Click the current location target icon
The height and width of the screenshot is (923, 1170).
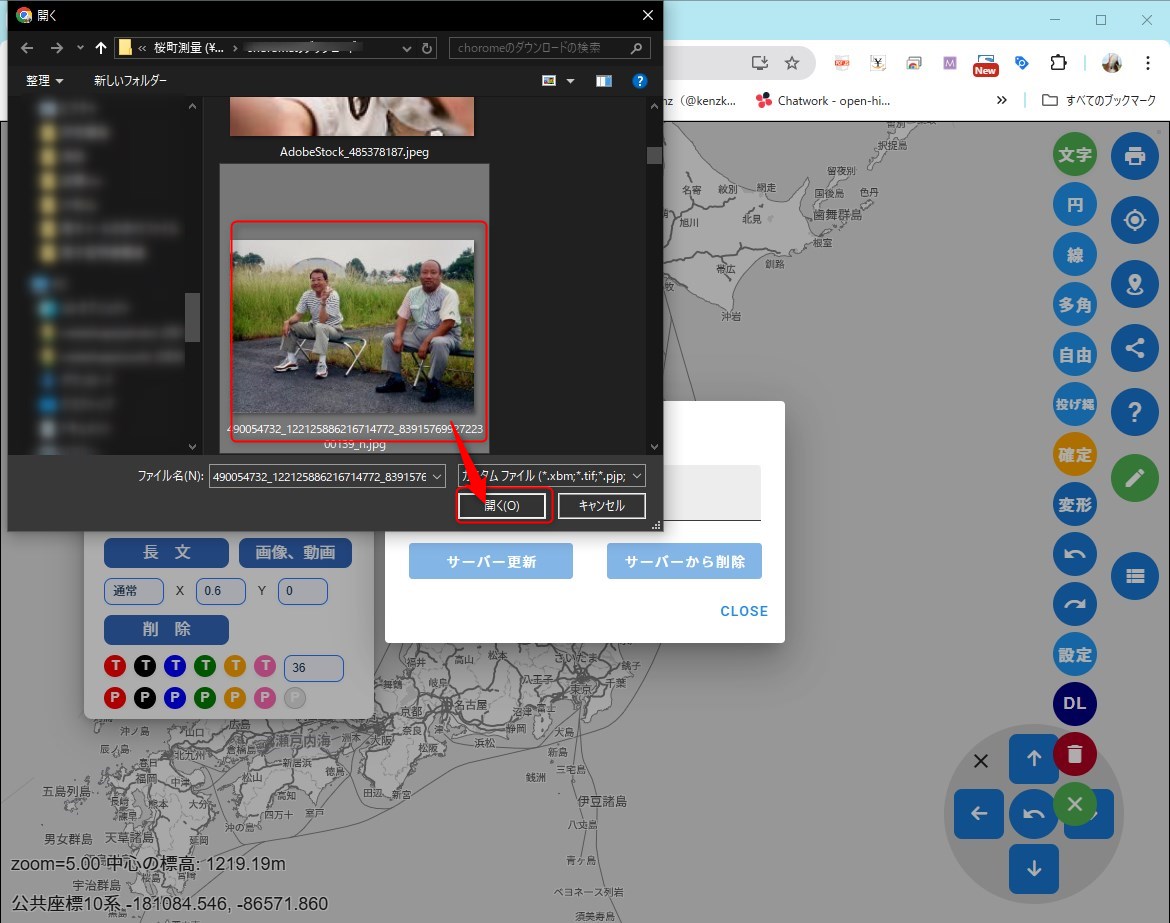click(x=1134, y=221)
